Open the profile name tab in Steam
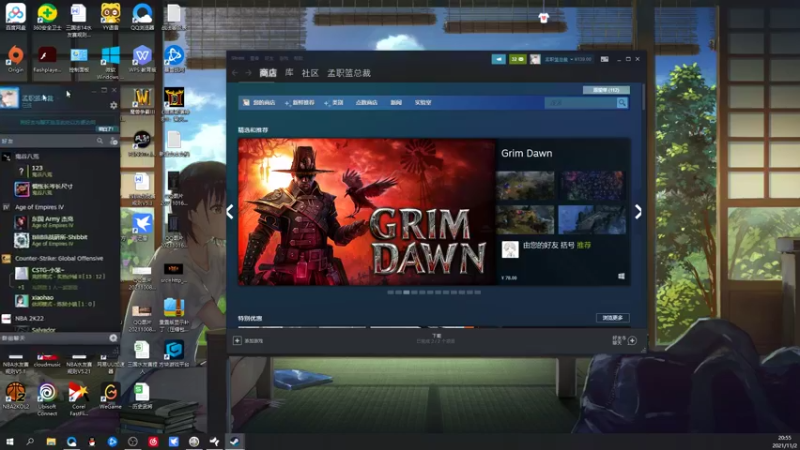 click(349, 73)
